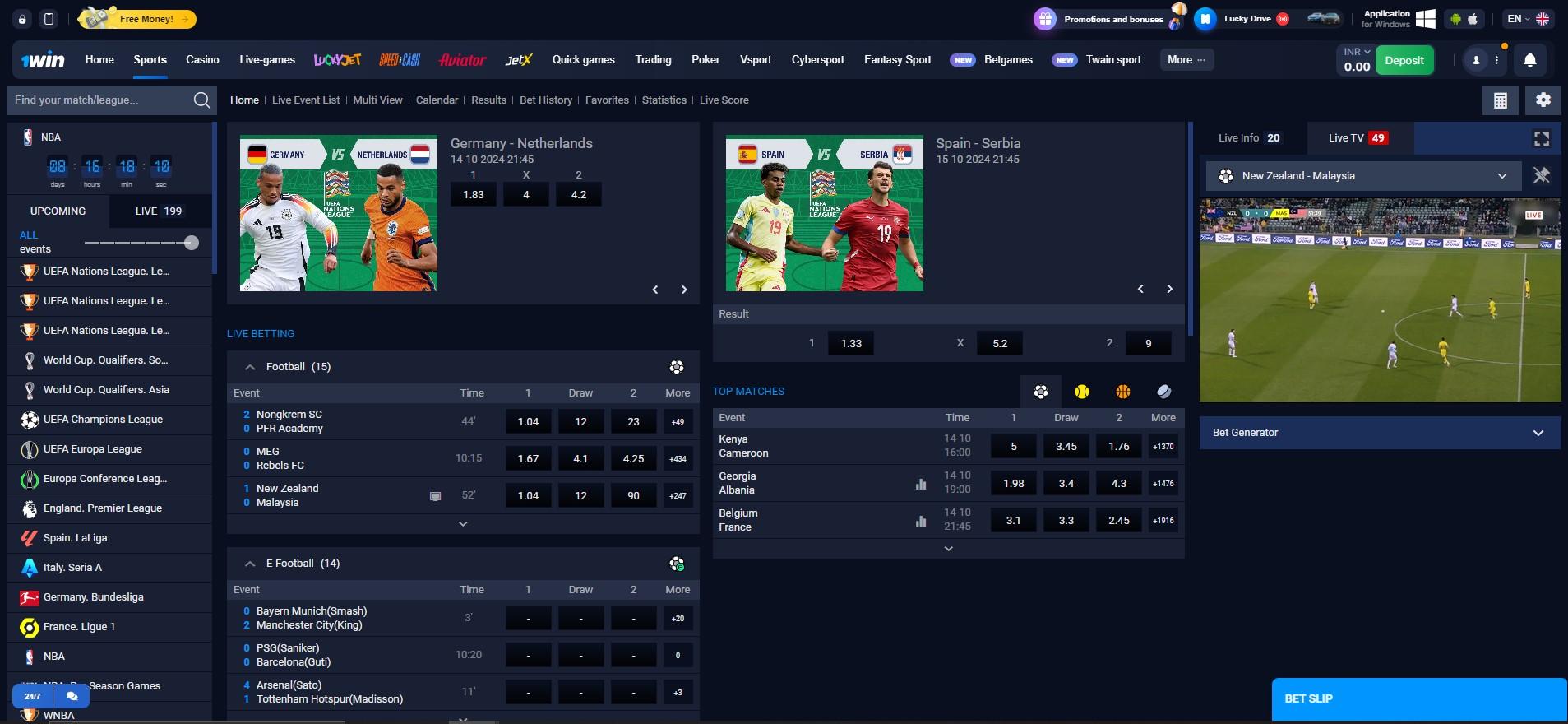
Task: Open the Lucky Jet game logo
Action: coord(337,60)
